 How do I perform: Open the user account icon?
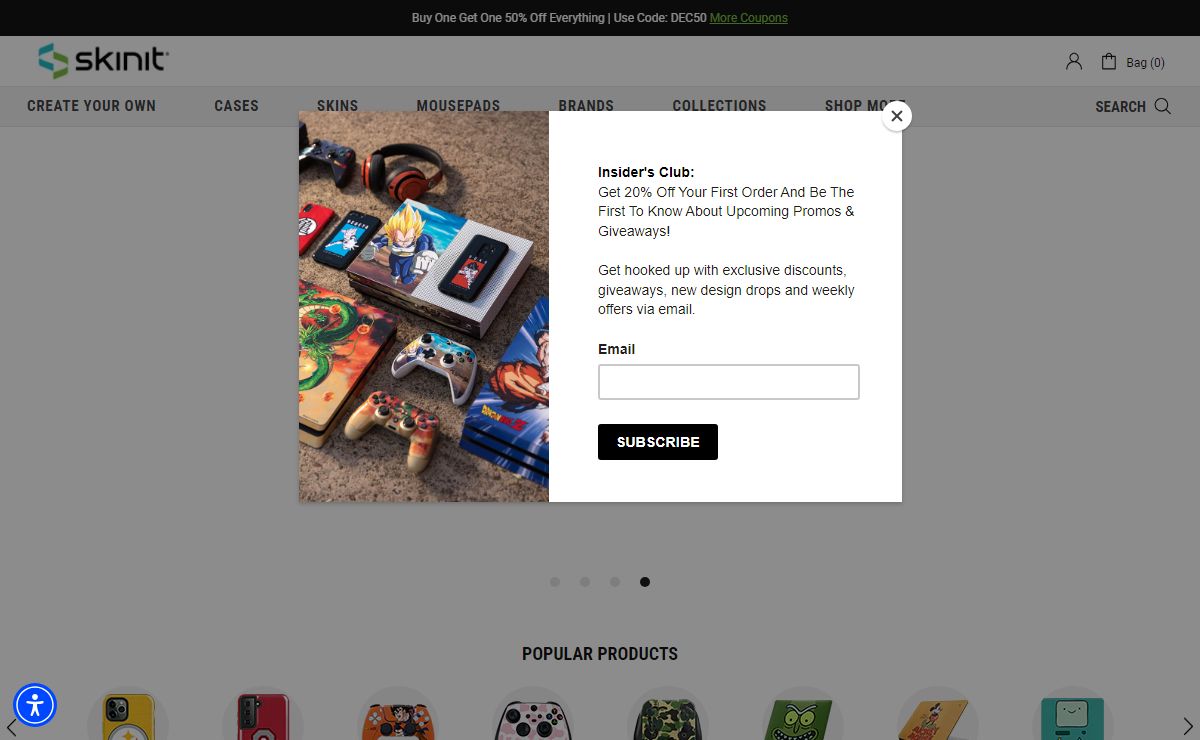1074,62
